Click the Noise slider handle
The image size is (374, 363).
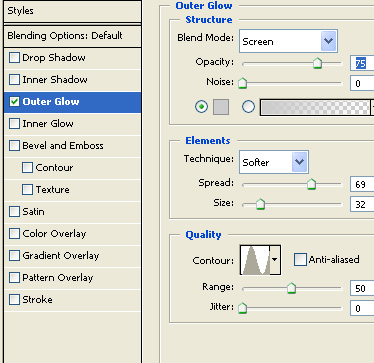tap(243, 83)
